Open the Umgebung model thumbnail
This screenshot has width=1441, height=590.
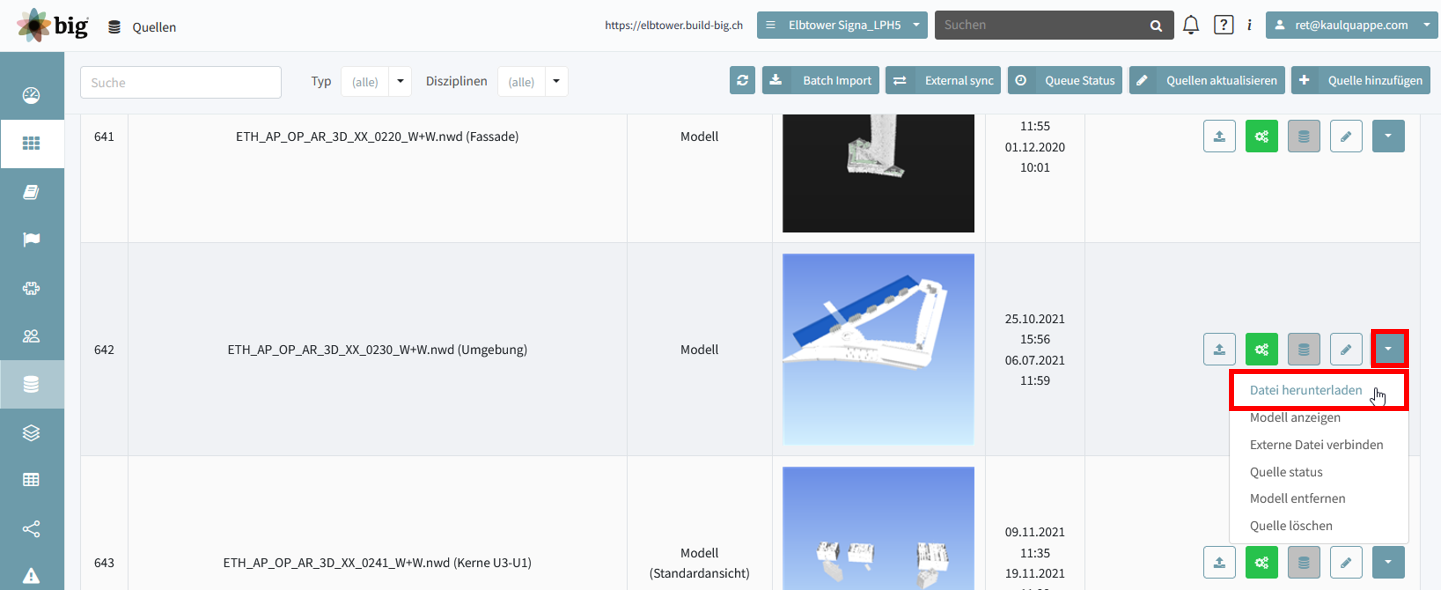coord(879,349)
